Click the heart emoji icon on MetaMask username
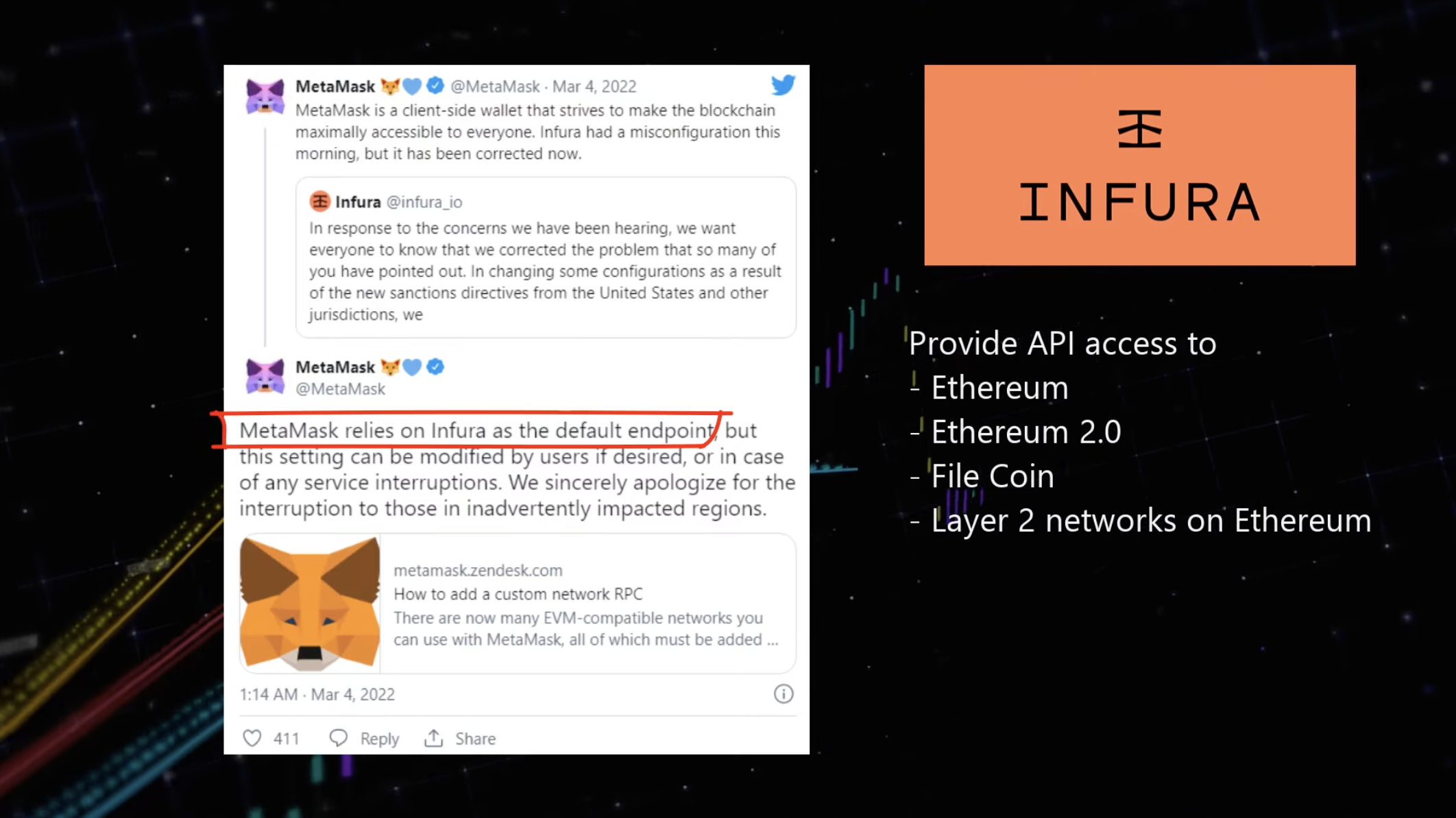1456x818 pixels. click(413, 86)
